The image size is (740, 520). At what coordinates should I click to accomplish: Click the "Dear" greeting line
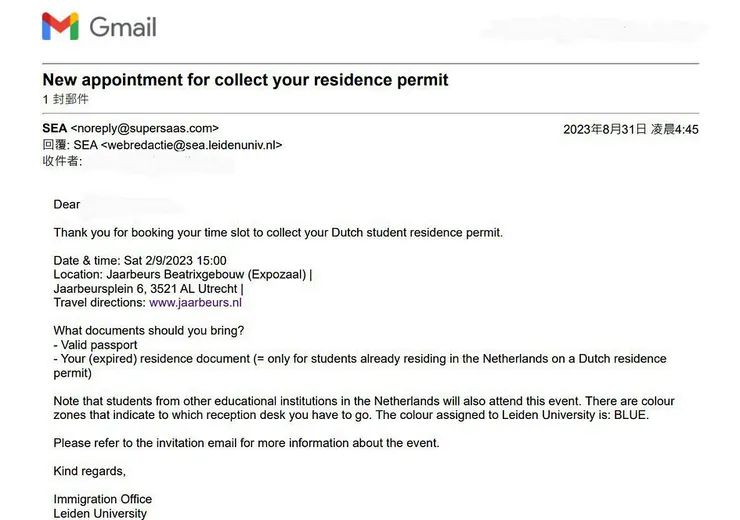67,205
